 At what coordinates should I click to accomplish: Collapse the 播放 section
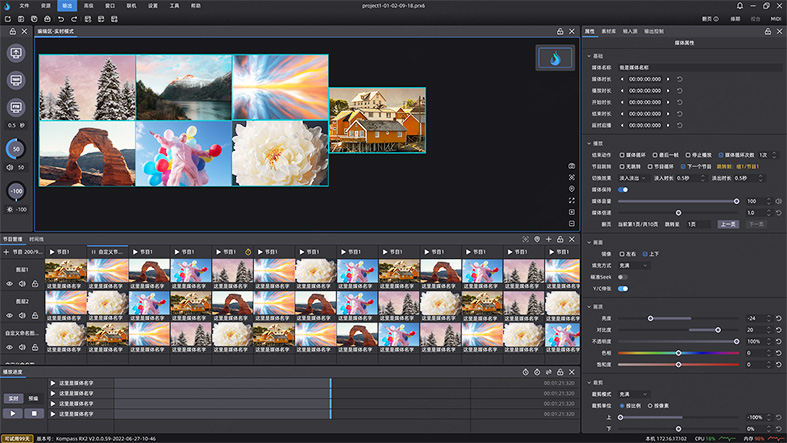click(x=588, y=143)
